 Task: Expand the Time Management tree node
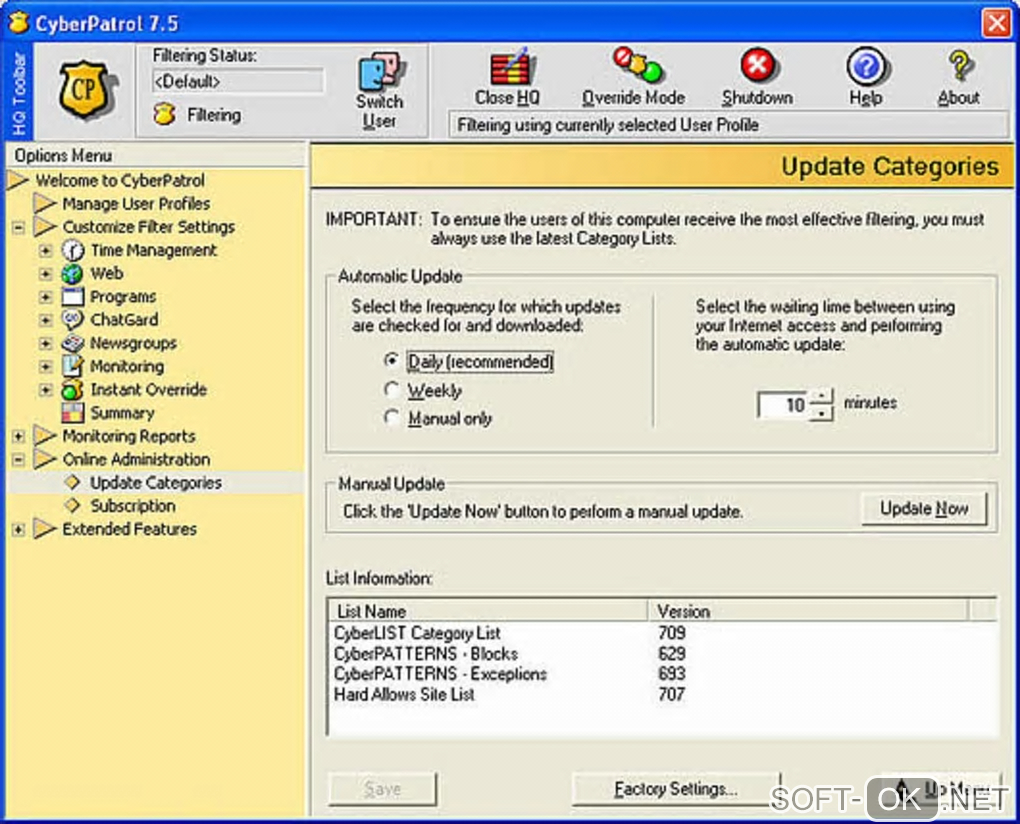45,250
